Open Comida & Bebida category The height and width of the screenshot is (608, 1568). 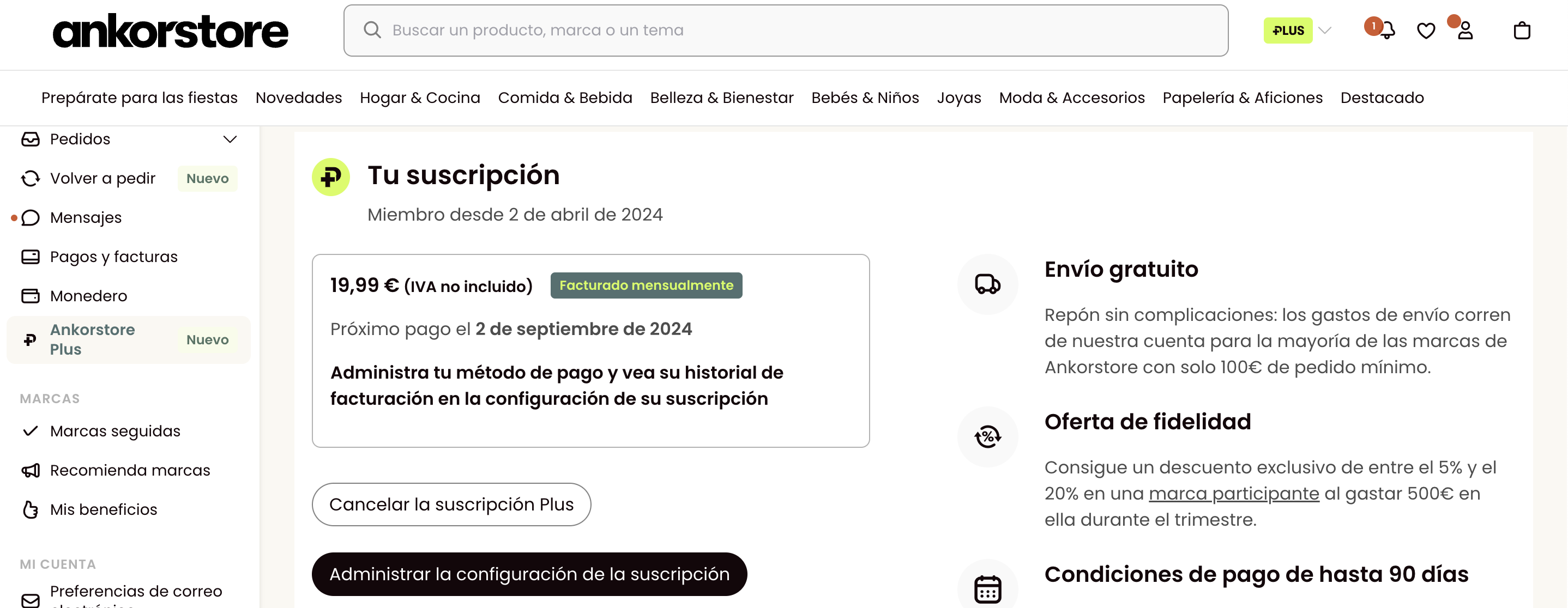pyautogui.click(x=565, y=98)
